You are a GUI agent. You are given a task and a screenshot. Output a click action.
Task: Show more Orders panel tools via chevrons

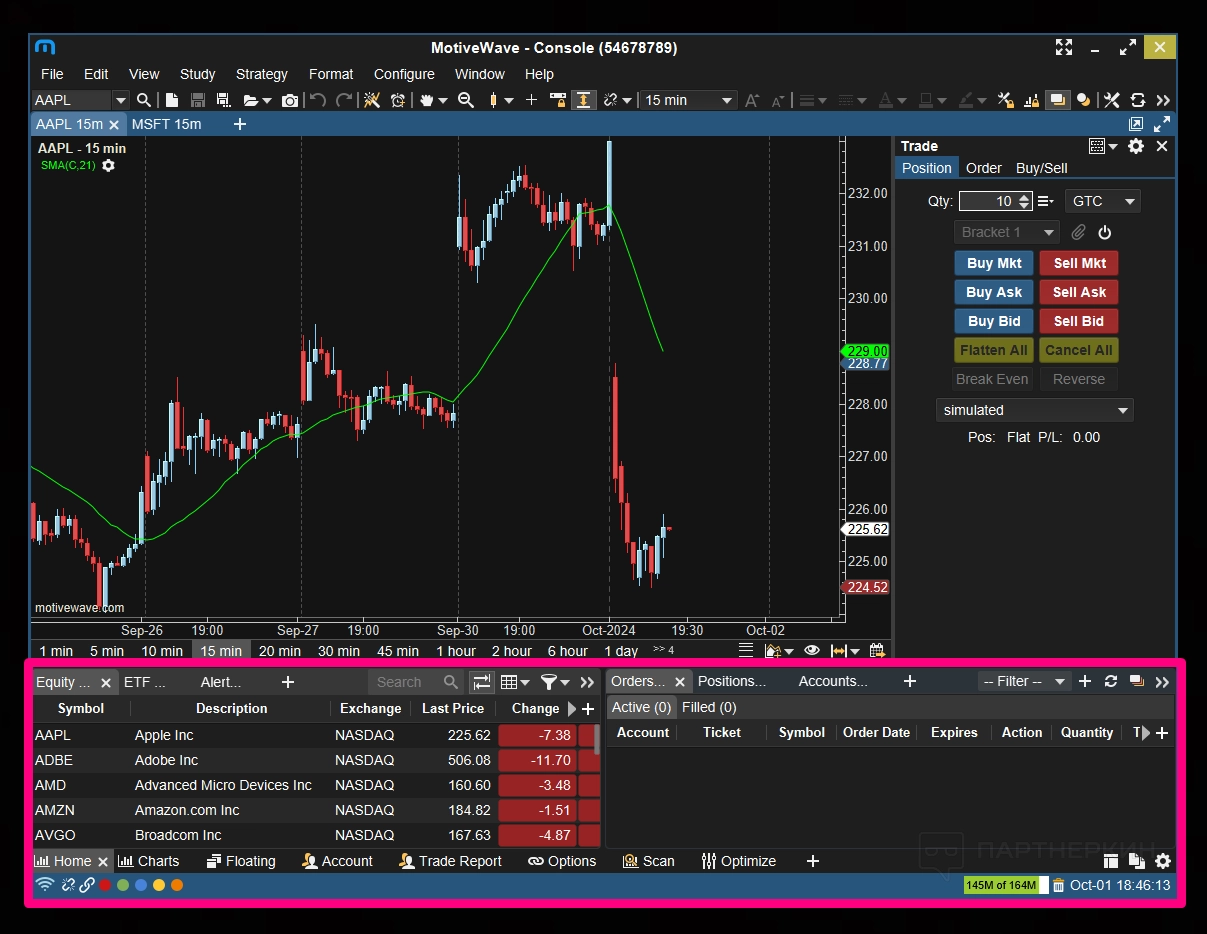[x=1162, y=681]
